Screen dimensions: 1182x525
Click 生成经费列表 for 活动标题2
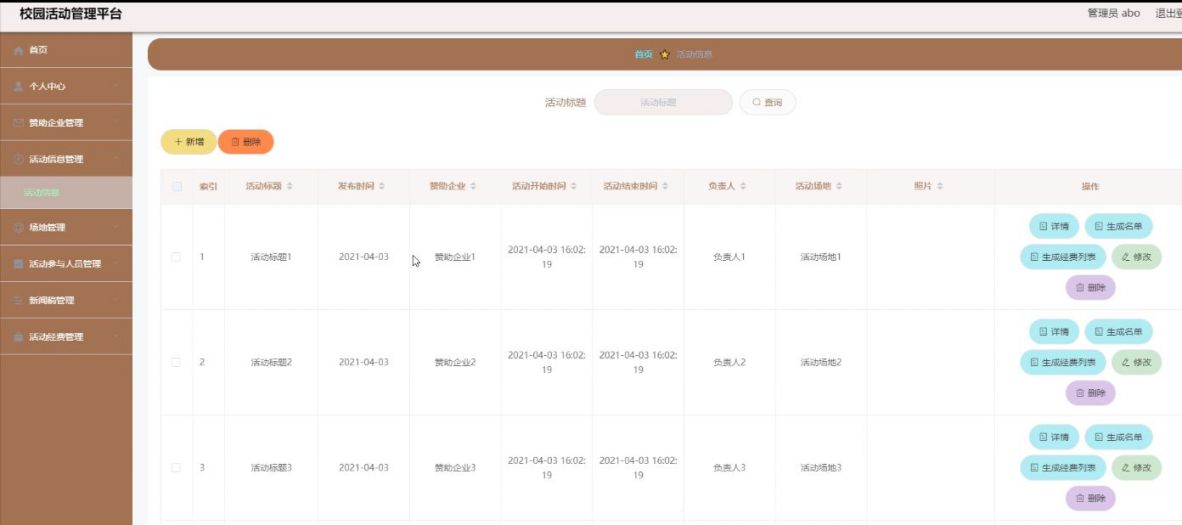tap(1063, 362)
